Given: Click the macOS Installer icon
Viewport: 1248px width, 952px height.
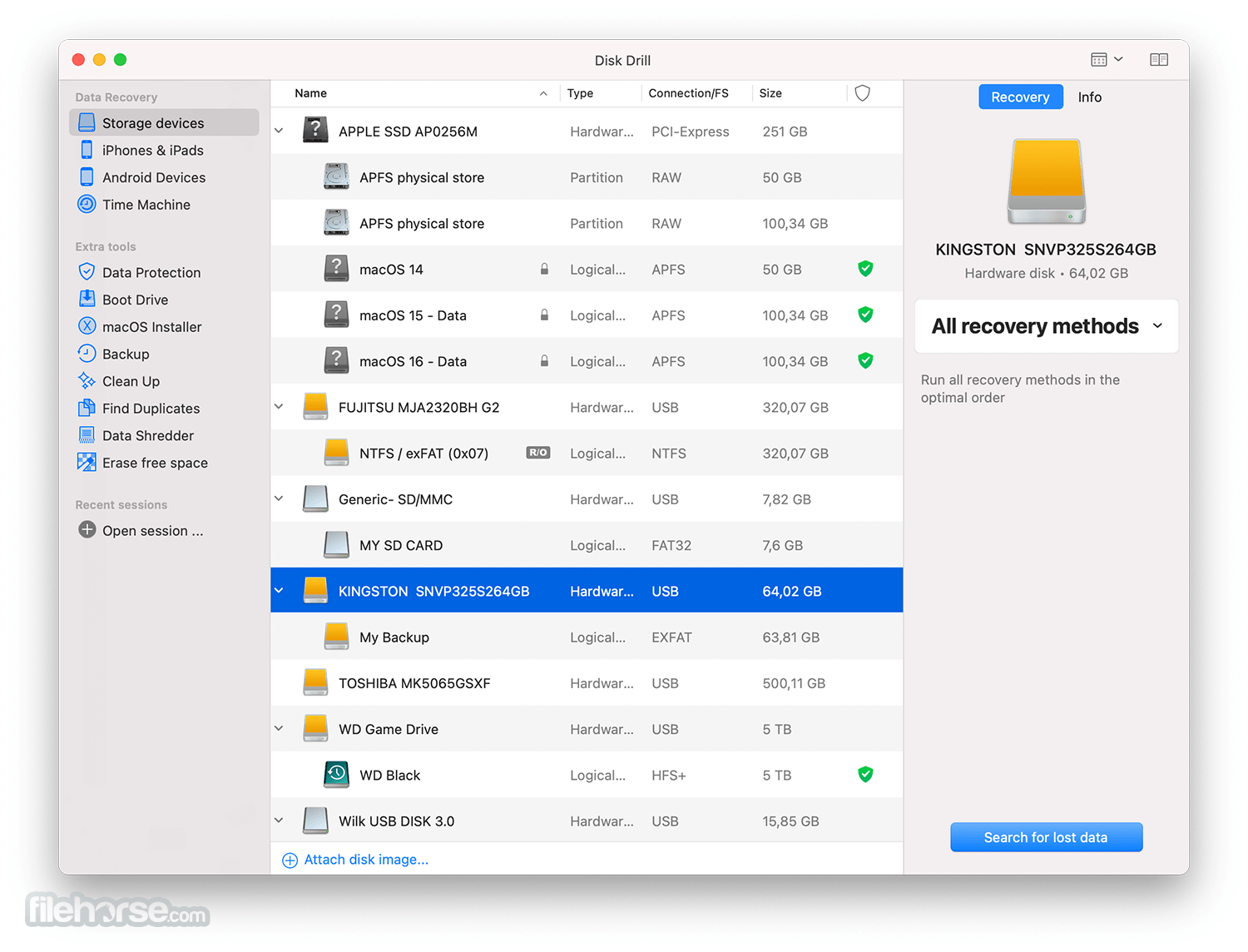Looking at the screenshot, I should click(87, 326).
